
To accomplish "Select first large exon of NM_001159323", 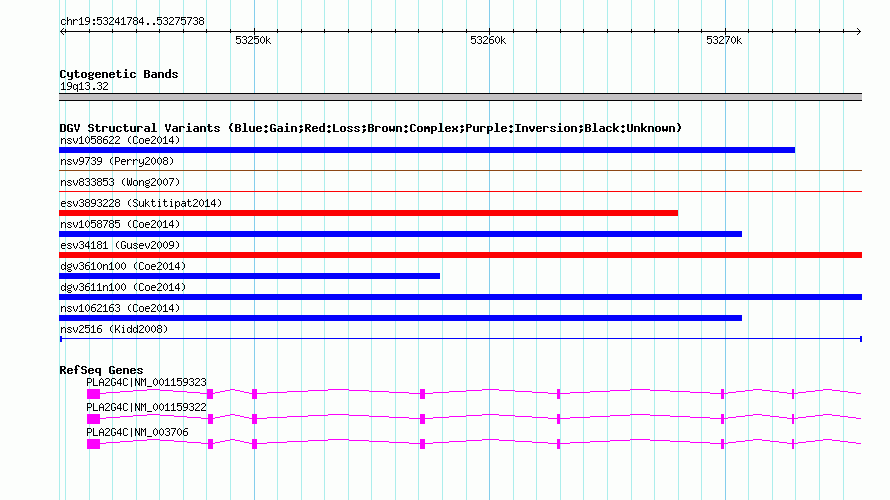I will (93, 394).
